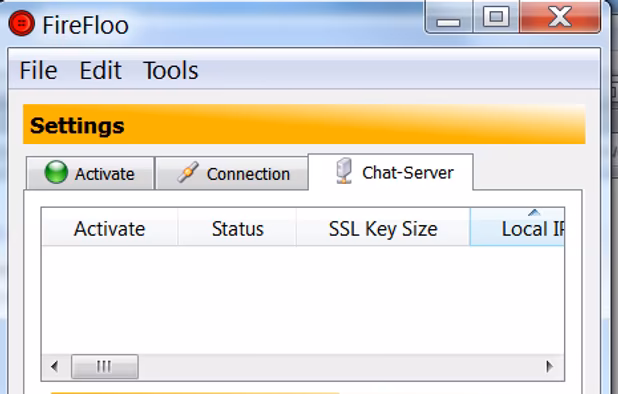Sort by the SSL Key Size column
618x394 pixels.
pos(383,227)
